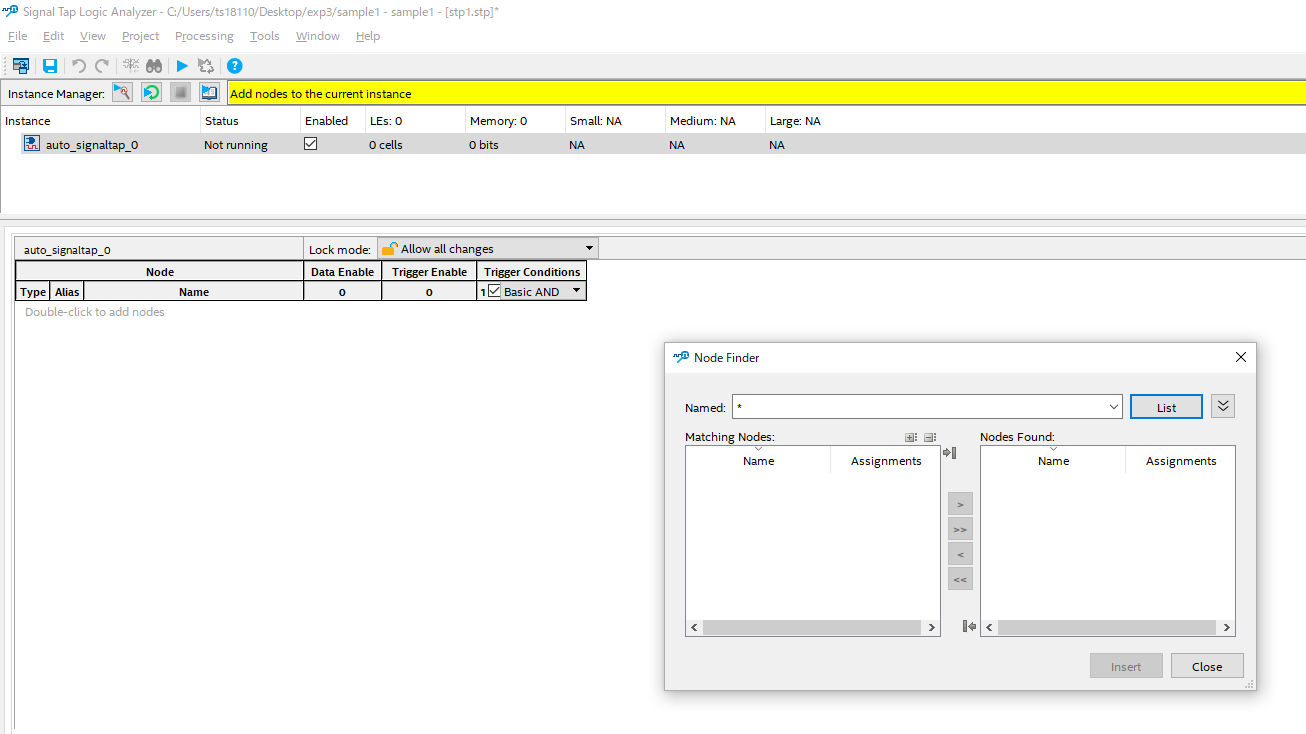The height and width of the screenshot is (734, 1306).
Task: Click Matching Nodes Assignments column header
Action: [x=886, y=461]
